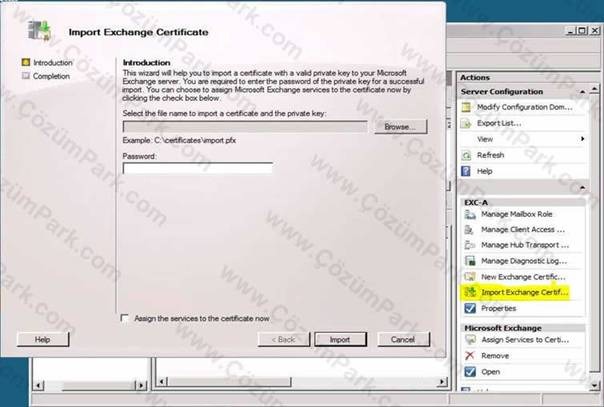Viewport: 604px width, 407px height.
Task: Choose Export List in Actions pane
Action: (499, 123)
